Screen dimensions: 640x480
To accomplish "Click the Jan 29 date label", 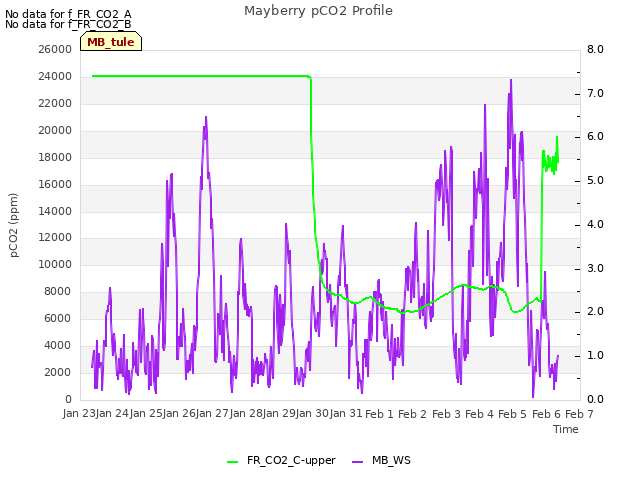I will (279, 413).
